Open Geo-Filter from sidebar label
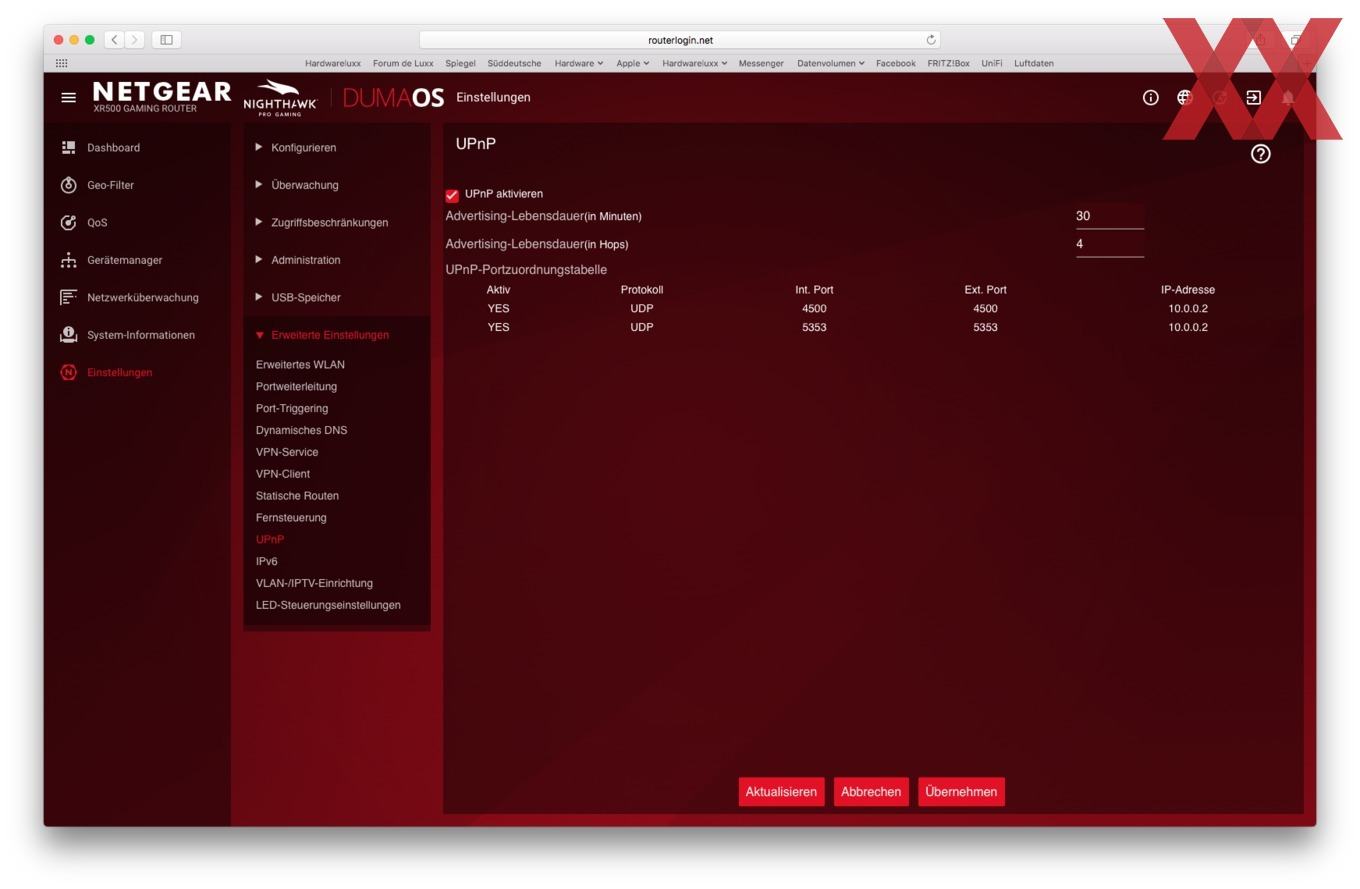This screenshot has height=889, width=1360. click(110, 185)
